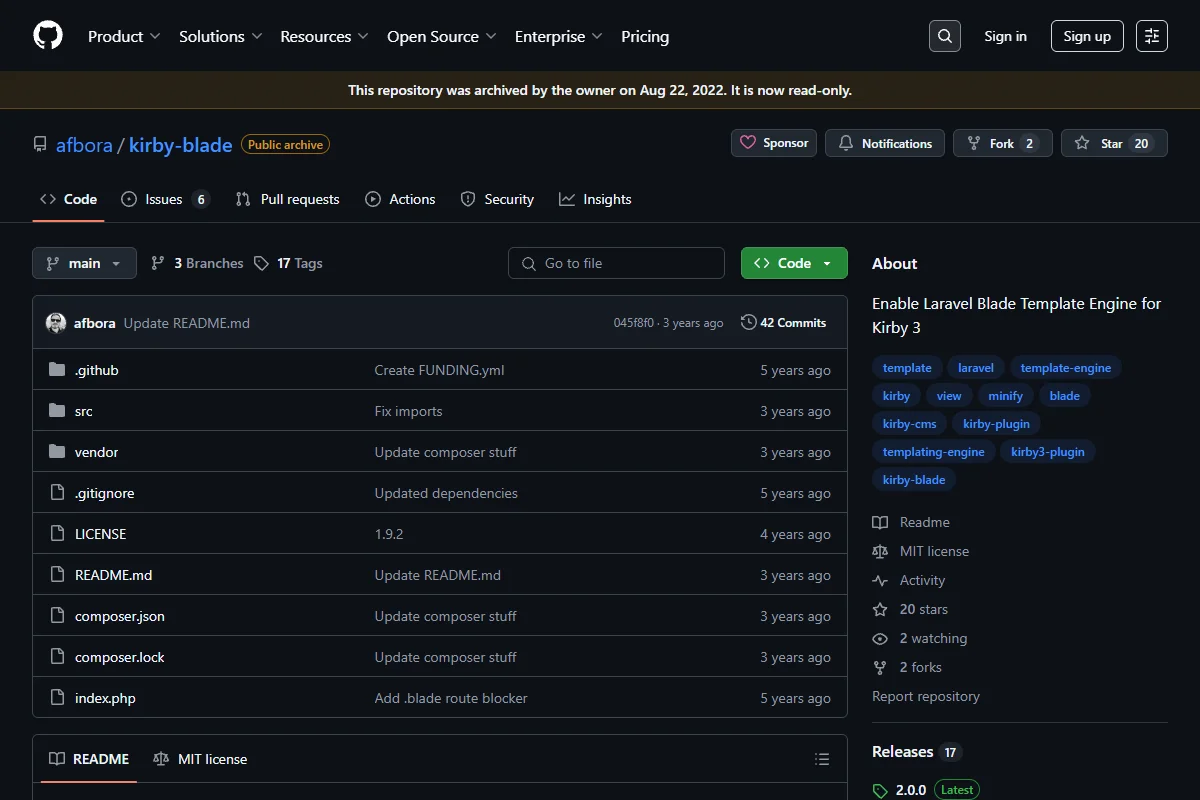Screen dimensions: 1200x800
Task: Expand the Product menu in header
Action: [x=124, y=36]
